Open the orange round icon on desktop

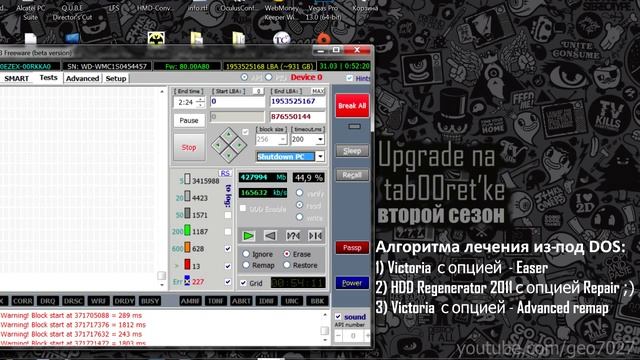click(324, 39)
